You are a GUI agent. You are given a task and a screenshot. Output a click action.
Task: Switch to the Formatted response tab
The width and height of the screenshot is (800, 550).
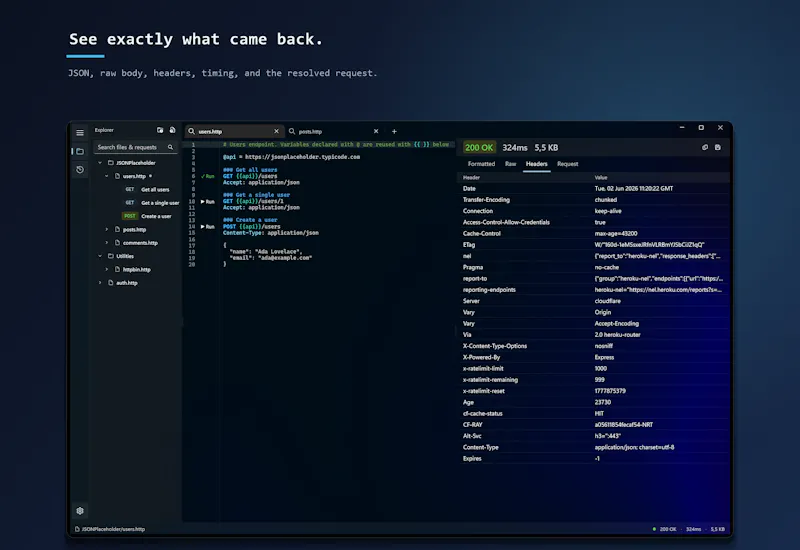point(481,164)
